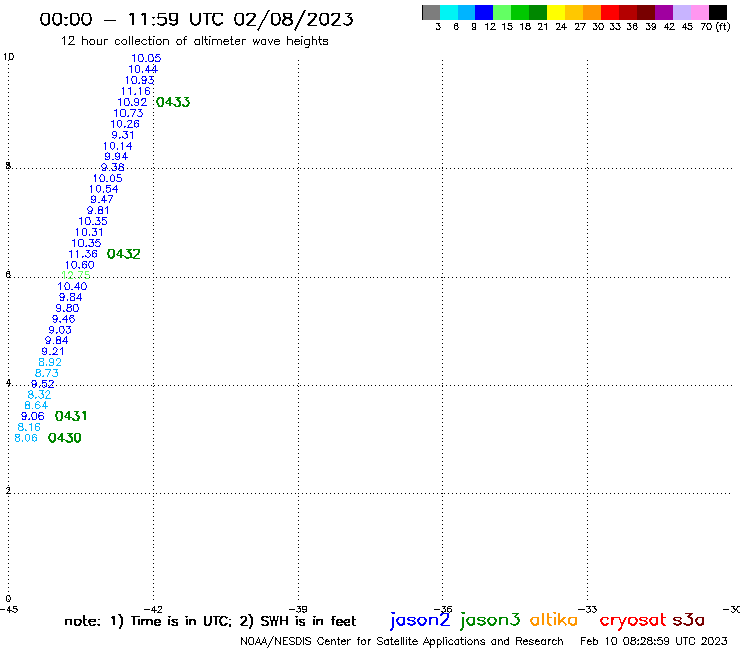
Task: Click the wave height value 10.93
Action: click(139, 80)
